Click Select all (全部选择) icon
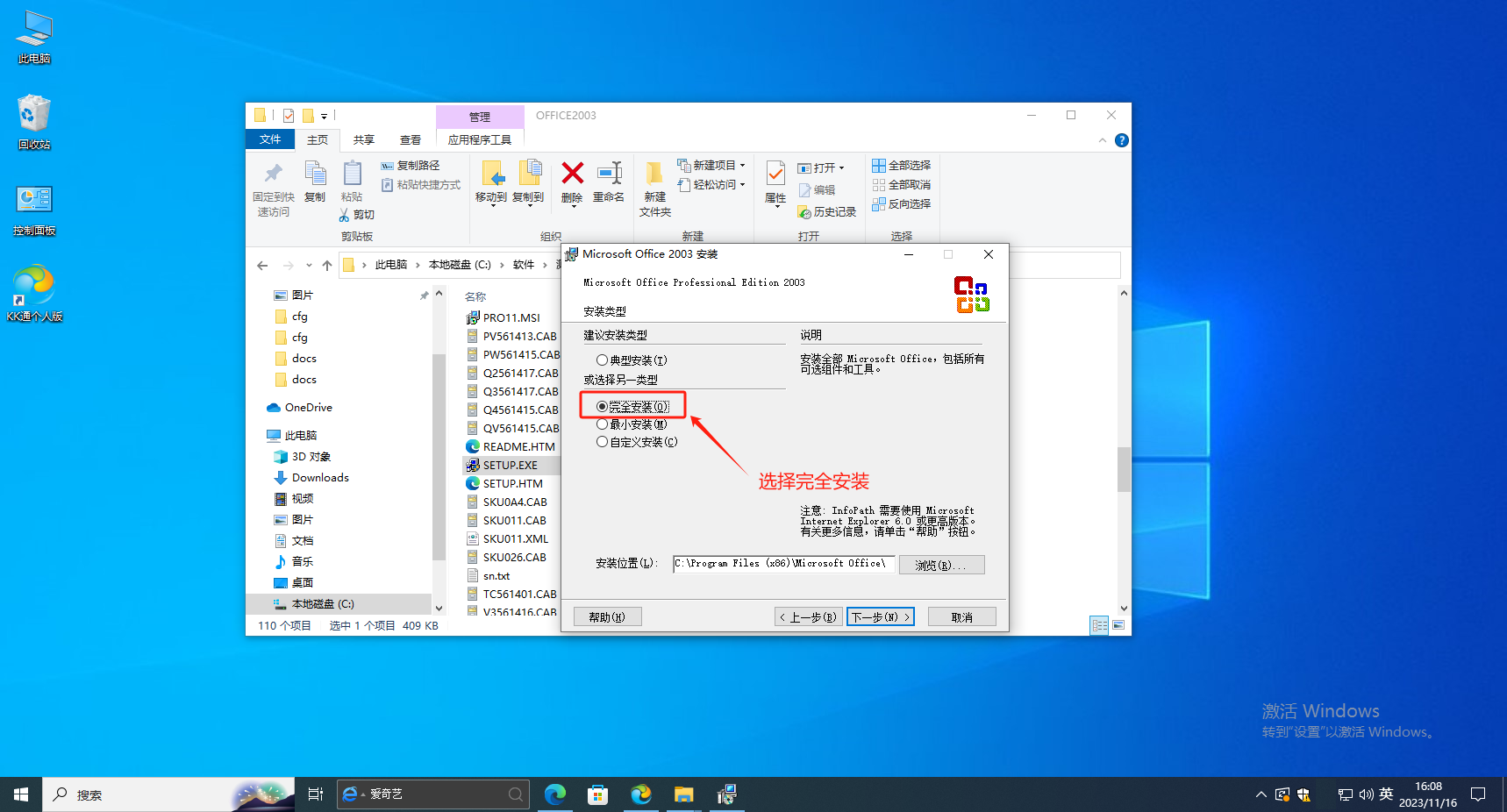Viewport: 1507px width, 812px height. (x=878, y=165)
